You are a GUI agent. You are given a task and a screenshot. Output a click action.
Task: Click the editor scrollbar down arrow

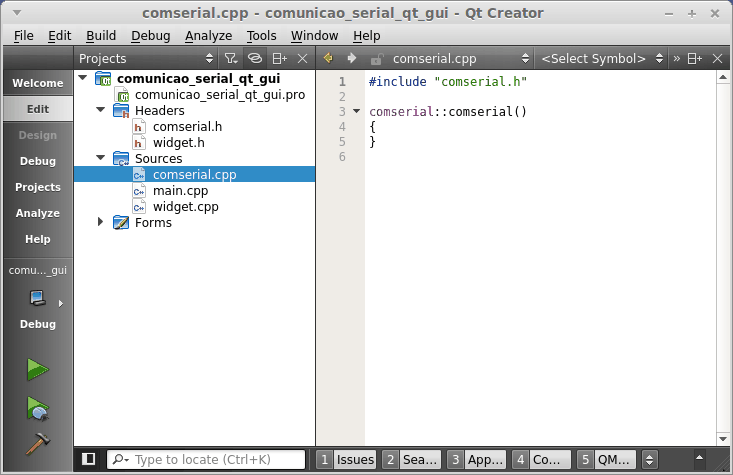click(723, 439)
